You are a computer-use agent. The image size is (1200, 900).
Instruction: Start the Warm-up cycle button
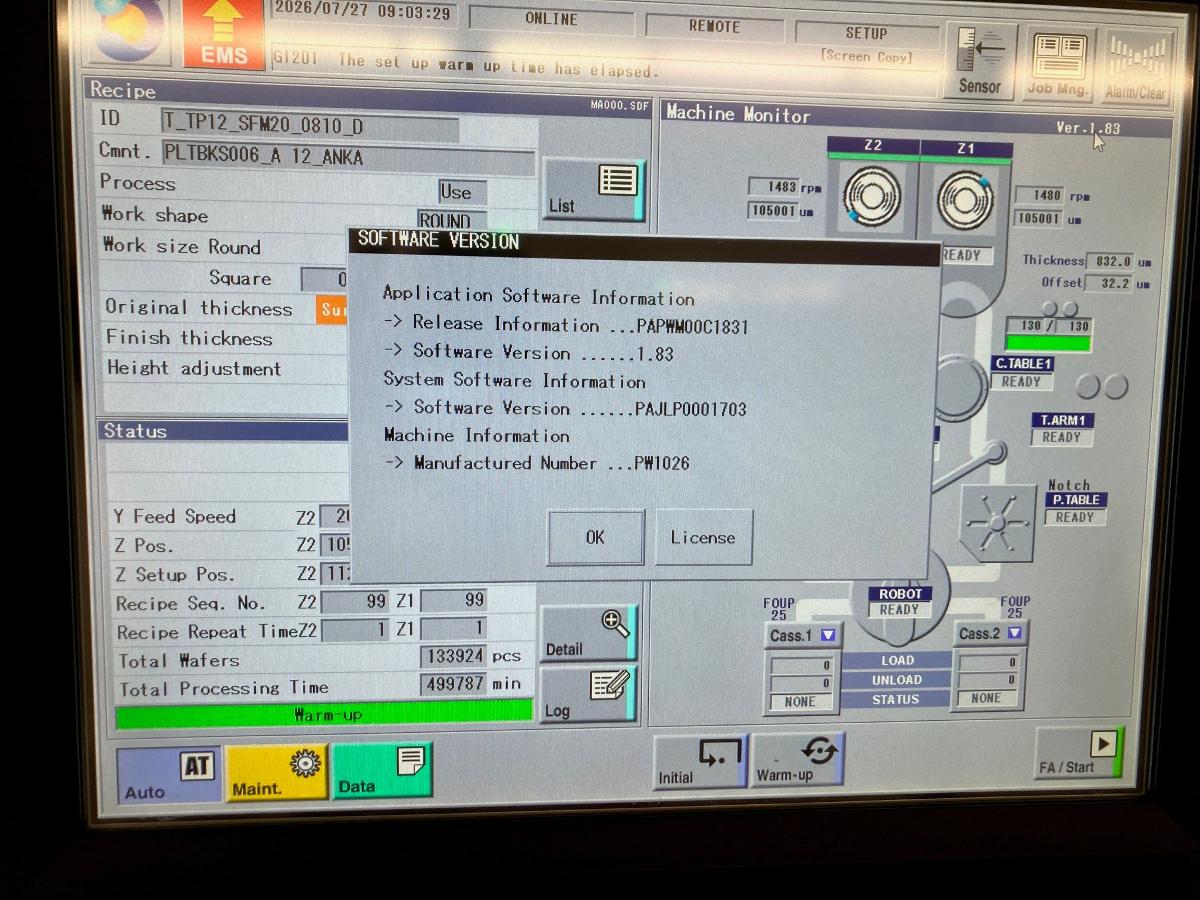coord(797,759)
